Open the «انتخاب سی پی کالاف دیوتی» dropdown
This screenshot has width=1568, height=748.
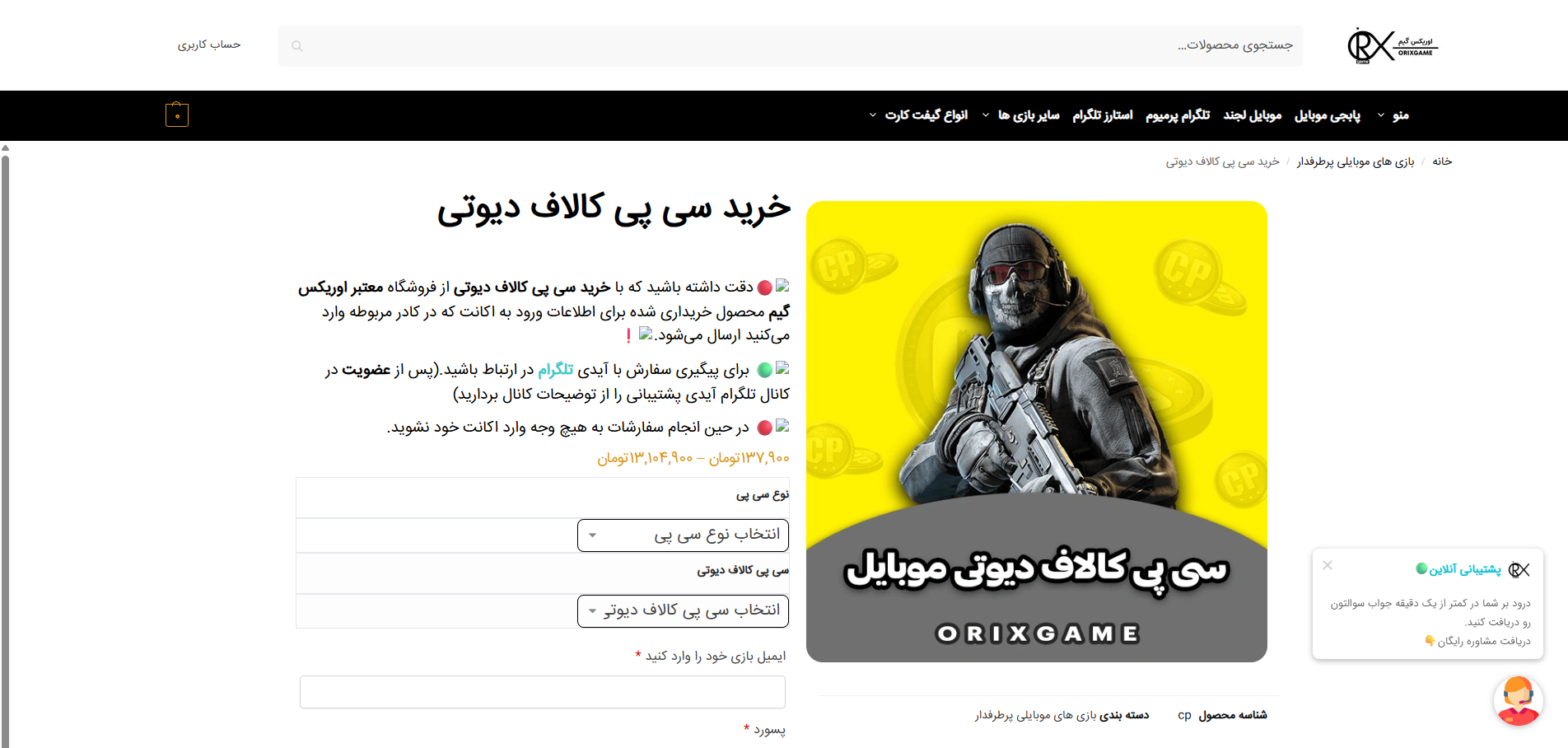[682, 611]
